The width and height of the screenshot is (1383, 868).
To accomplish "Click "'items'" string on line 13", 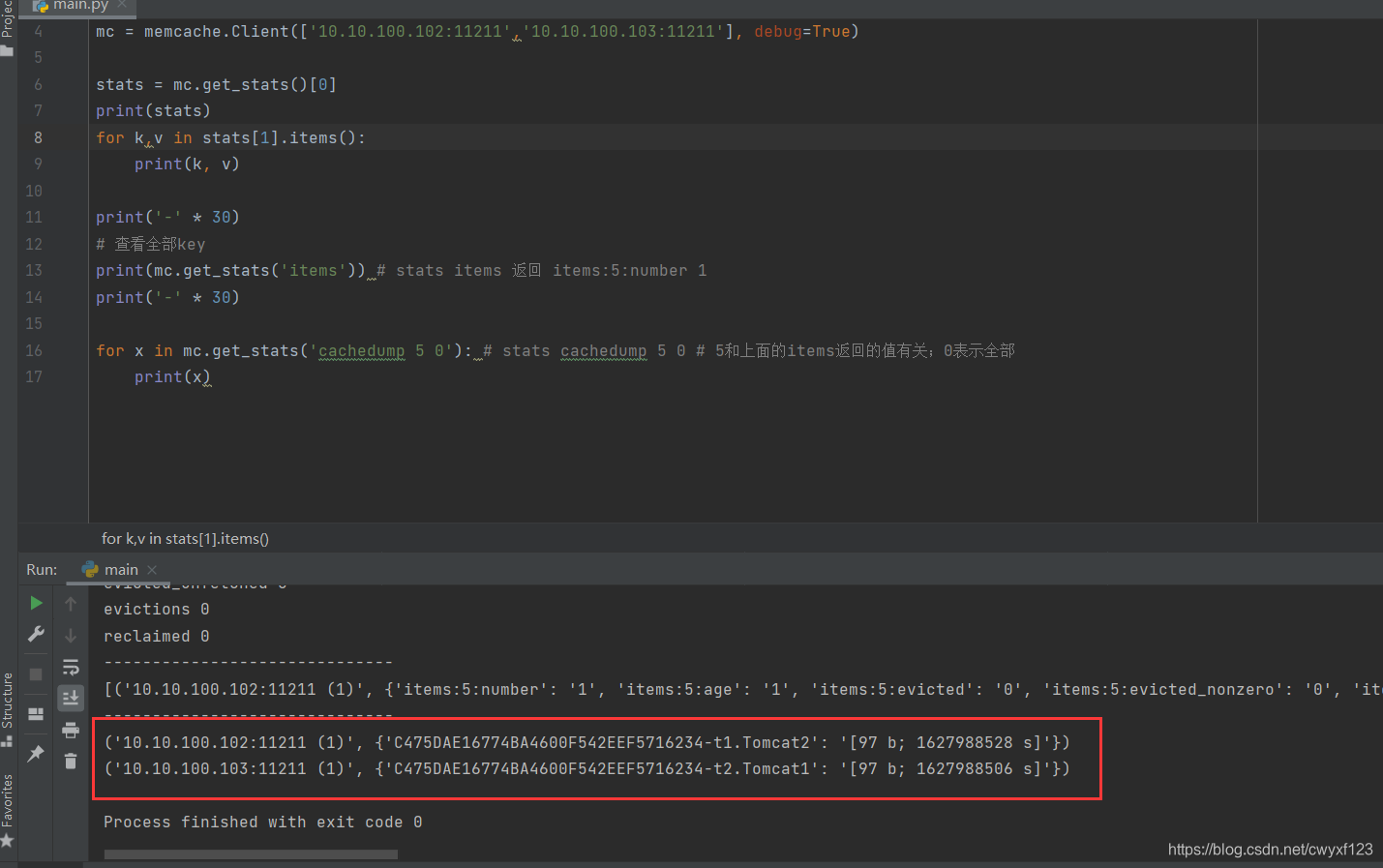I will tap(314, 270).
